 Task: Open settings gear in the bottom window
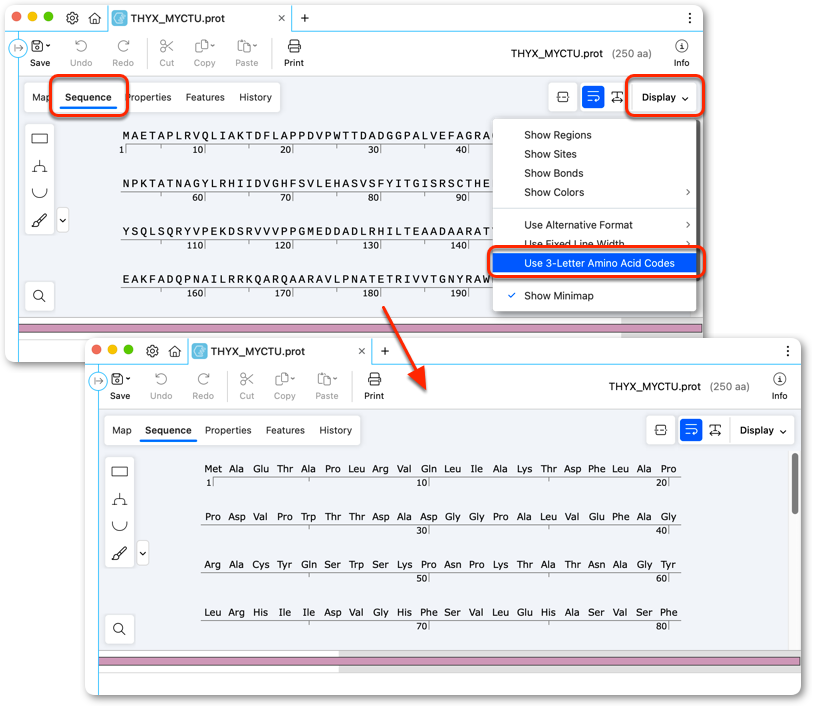[153, 351]
